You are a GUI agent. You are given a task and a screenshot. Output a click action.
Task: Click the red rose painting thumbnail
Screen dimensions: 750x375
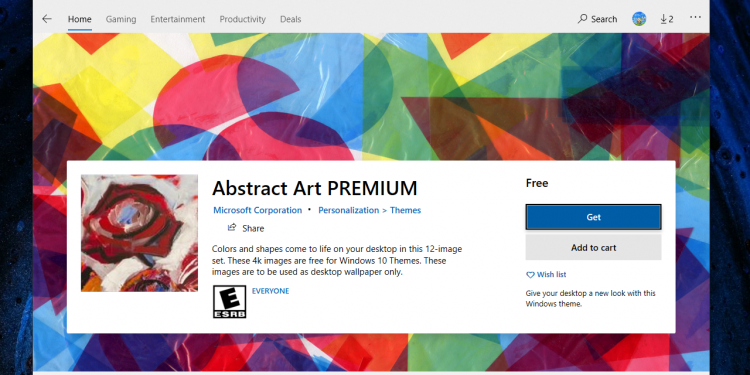[x=139, y=233]
